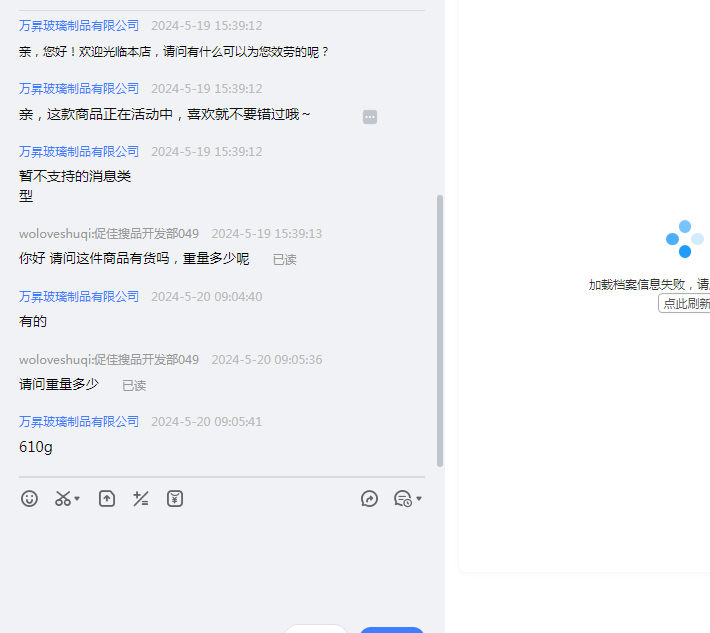The image size is (710, 633).
Task: Click the white button left of the blue button
Action: point(316,629)
